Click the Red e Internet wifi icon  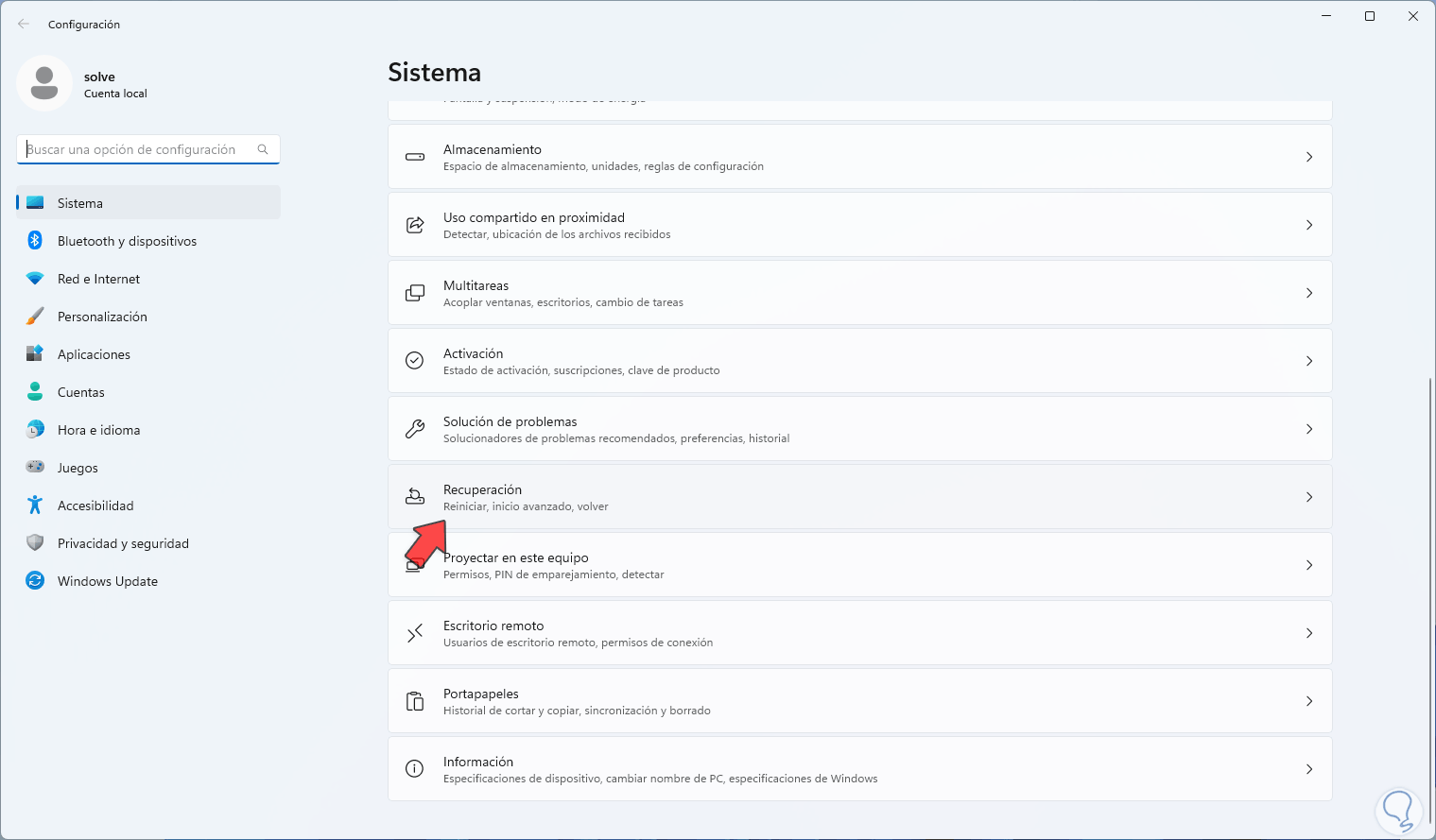(x=35, y=279)
